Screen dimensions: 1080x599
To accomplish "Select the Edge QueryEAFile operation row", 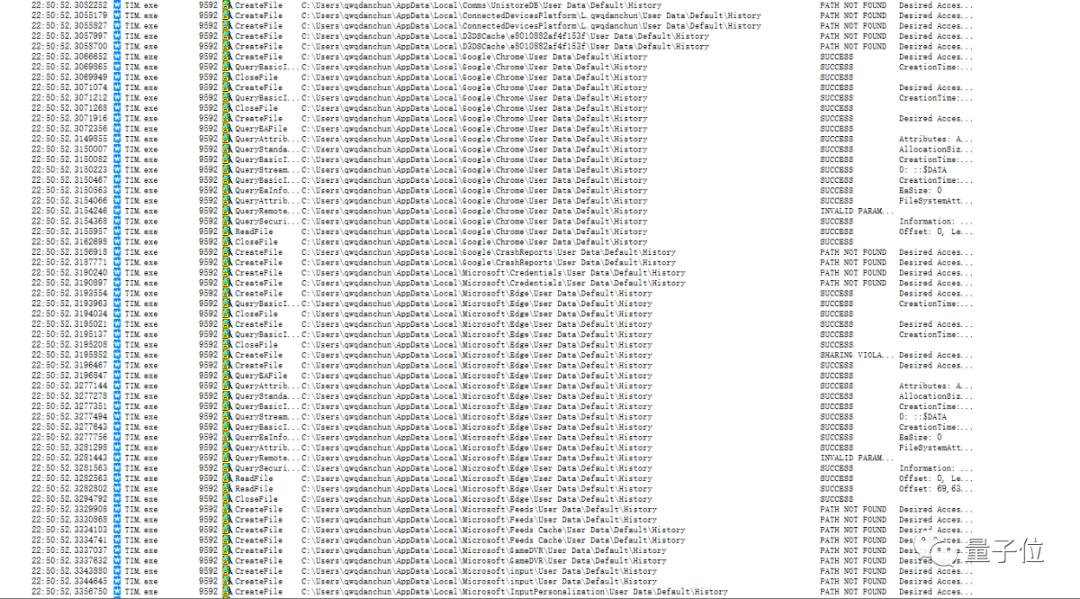I will 503,375.
